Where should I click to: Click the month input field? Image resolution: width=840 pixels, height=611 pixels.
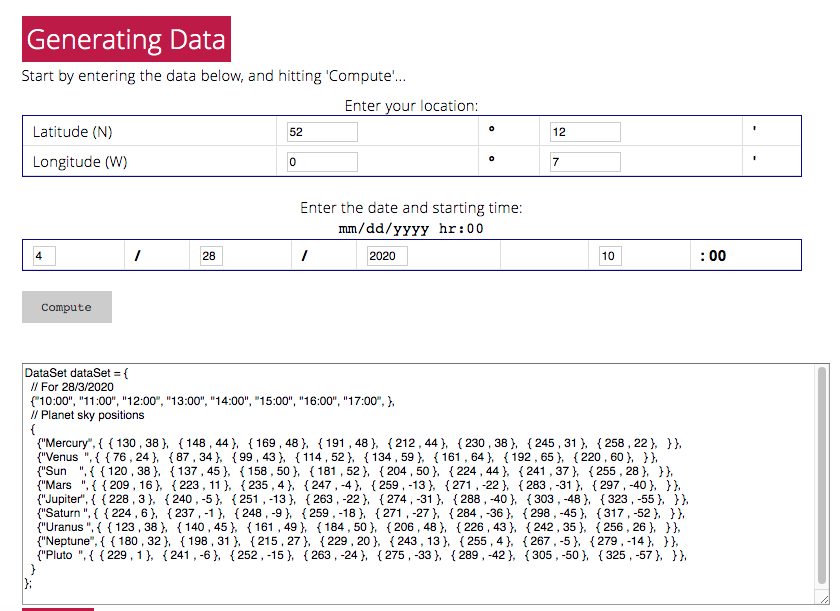coord(43,256)
